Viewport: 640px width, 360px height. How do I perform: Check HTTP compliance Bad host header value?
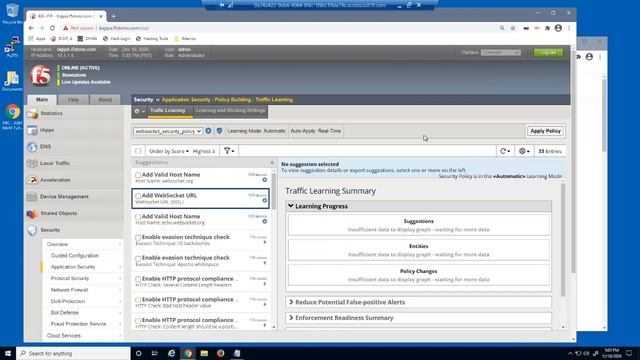tap(138, 300)
